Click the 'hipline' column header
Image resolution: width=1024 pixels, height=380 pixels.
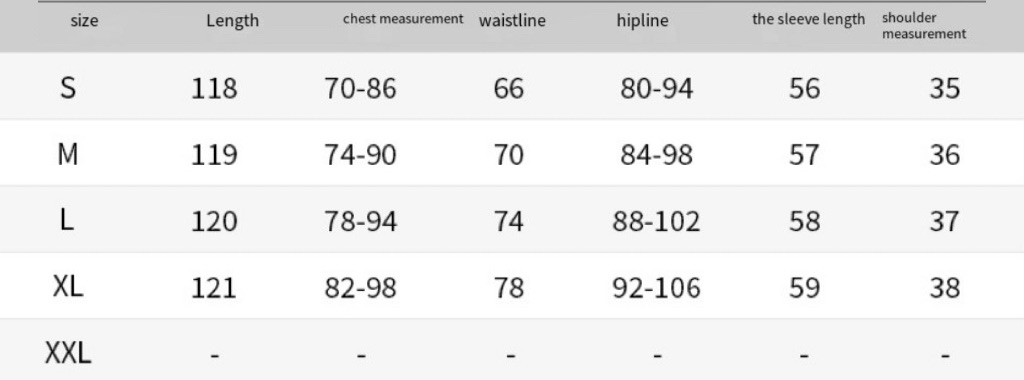pyautogui.click(x=643, y=21)
